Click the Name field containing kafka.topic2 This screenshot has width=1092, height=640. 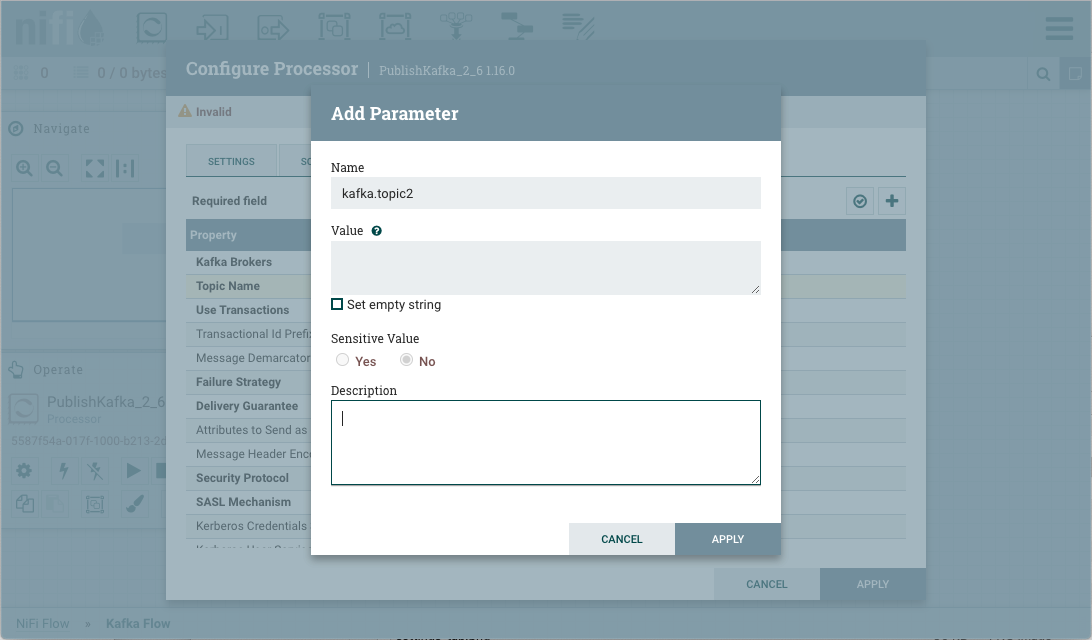pyautogui.click(x=545, y=193)
